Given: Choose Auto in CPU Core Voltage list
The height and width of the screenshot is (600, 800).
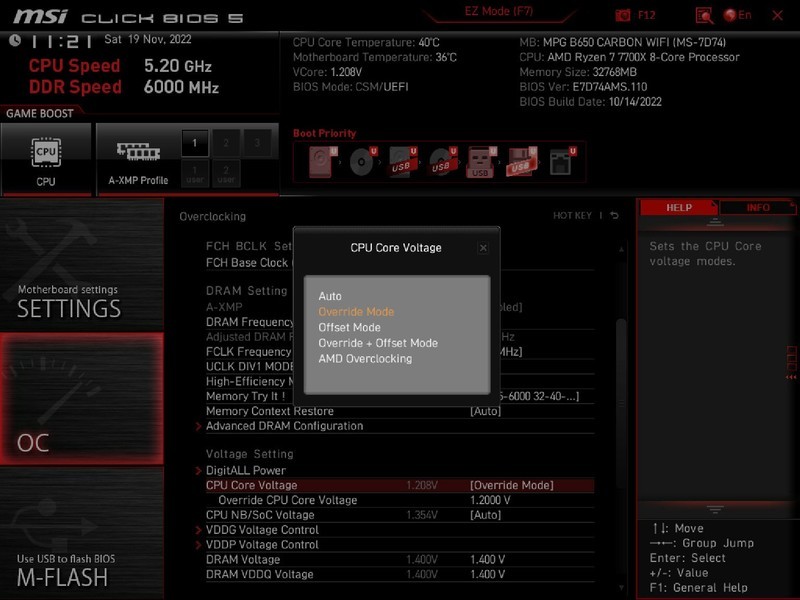Looking at the screenshot, I should pos(330,296).
